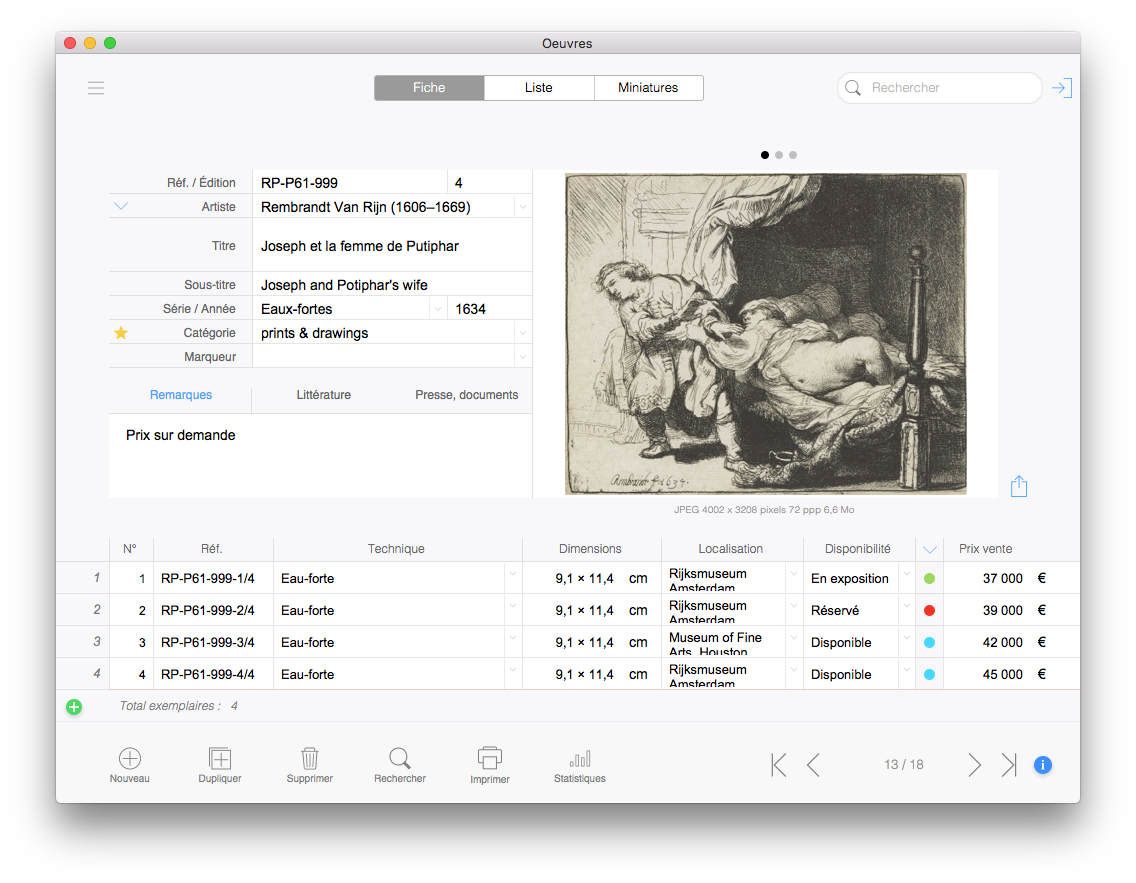This screenshot has width=1136, height=883.
Task: Click the red status dot for Réservé
Action: click(x=929, y=610)
